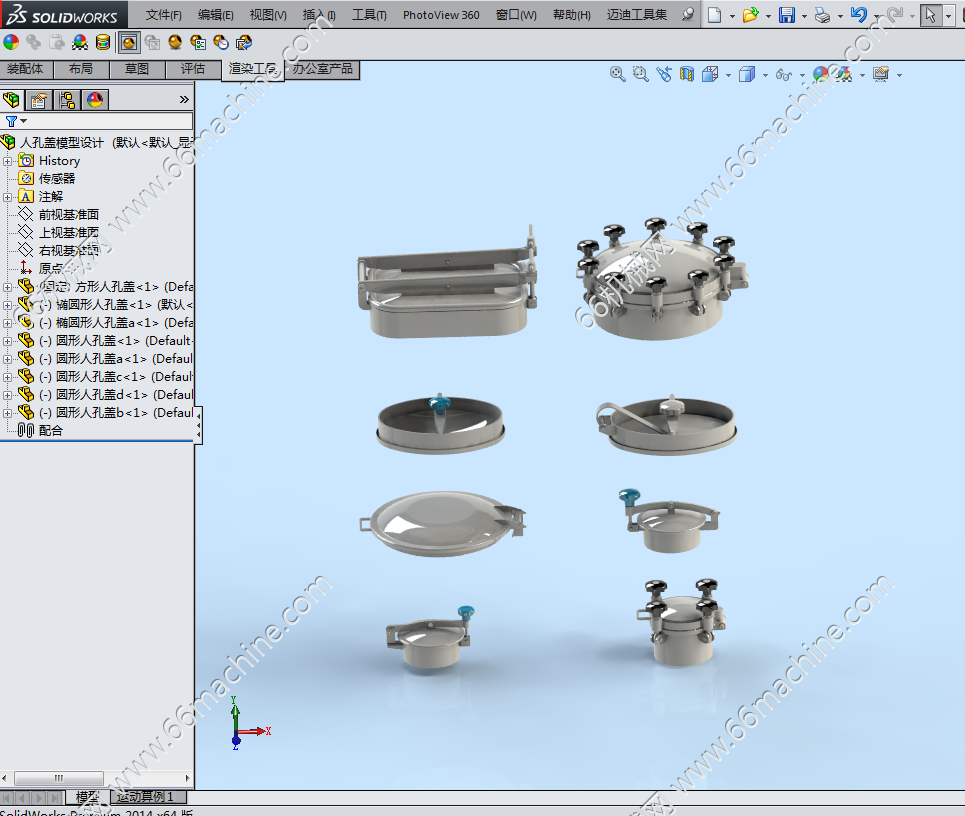
Task: Click the Schedule Render clock icon
Action: tap(221, 42)
